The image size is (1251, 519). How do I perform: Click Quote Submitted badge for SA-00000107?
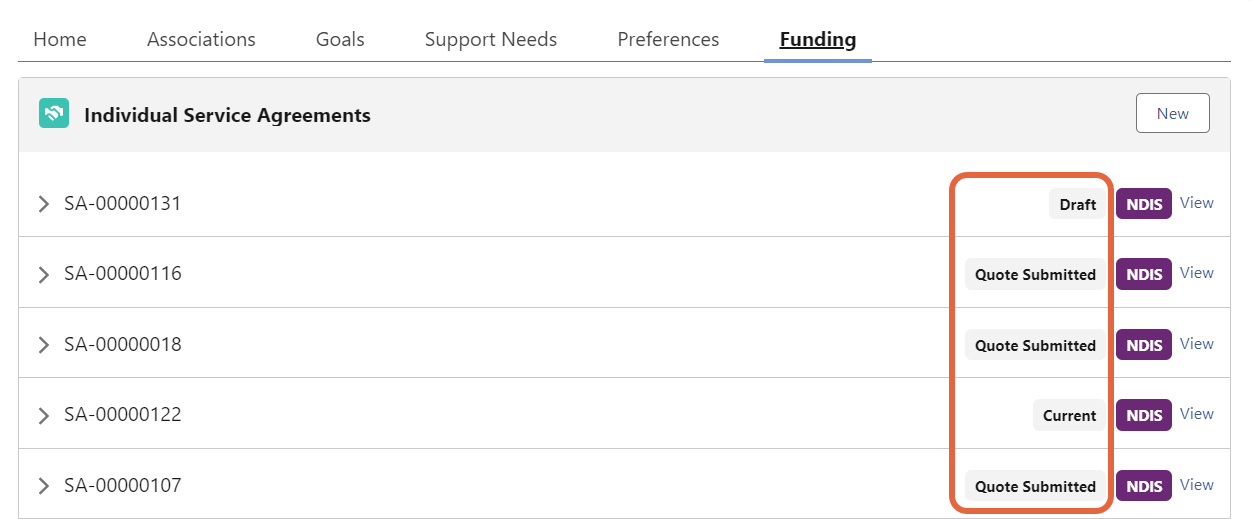1035,486
